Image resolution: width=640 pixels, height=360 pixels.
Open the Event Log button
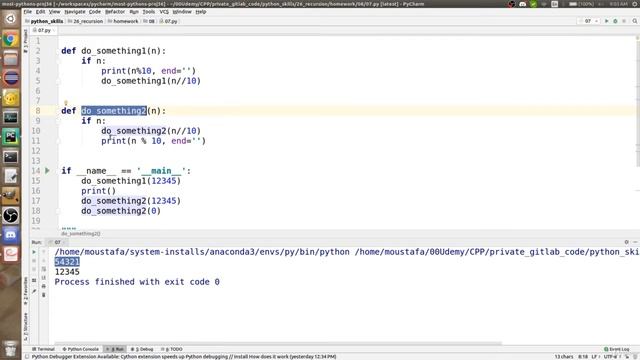[x=617, y=349]
